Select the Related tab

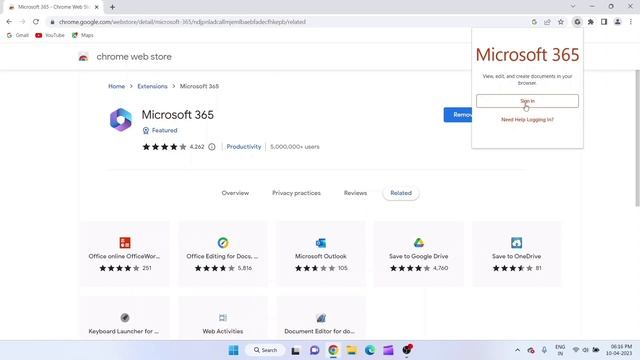tap(401, 193)
